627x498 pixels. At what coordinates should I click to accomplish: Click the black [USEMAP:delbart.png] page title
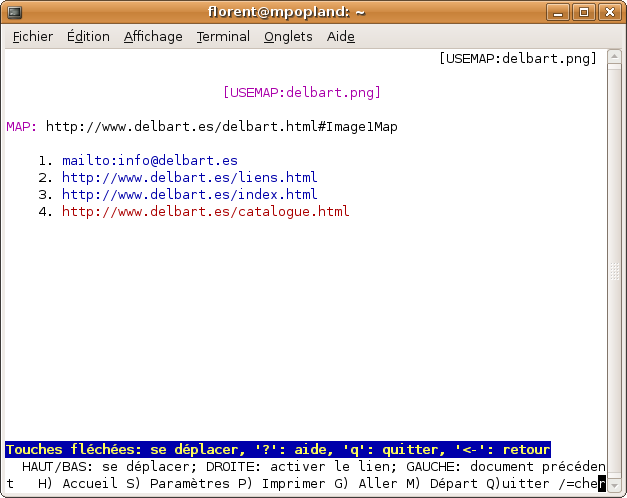(x=518, y=58)
